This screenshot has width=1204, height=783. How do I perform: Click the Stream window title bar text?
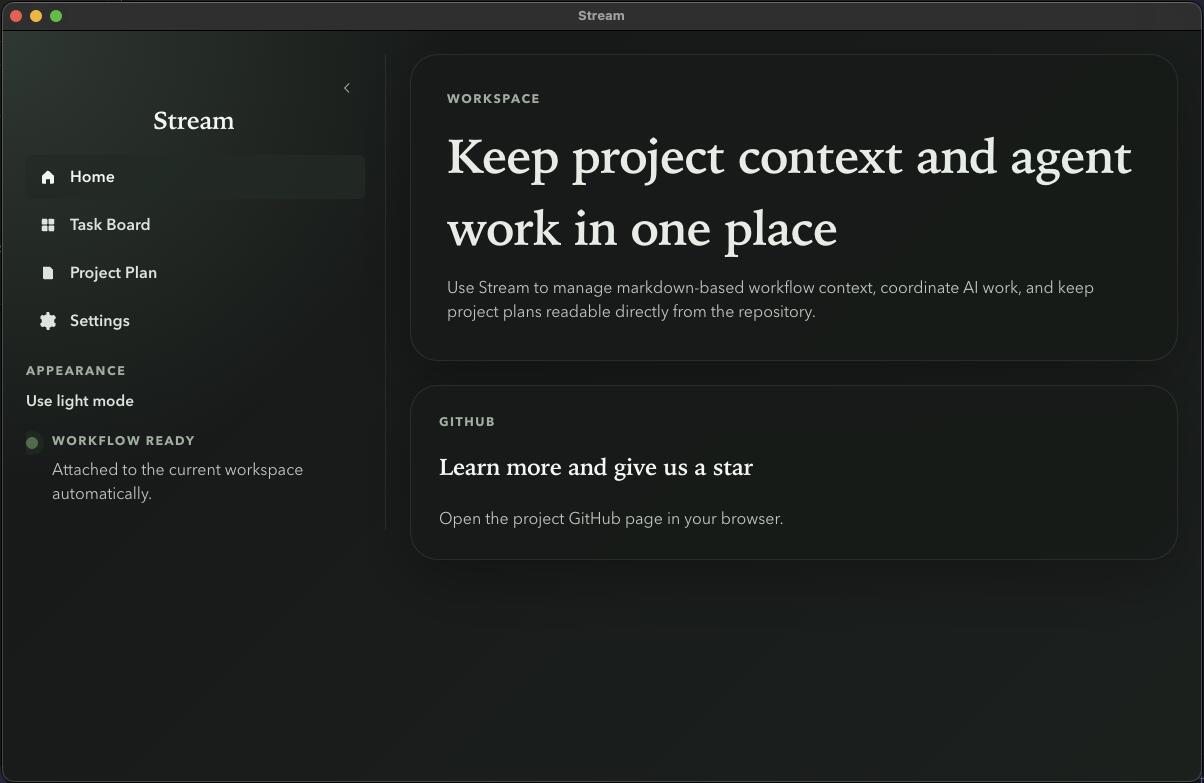coord(601,16)
